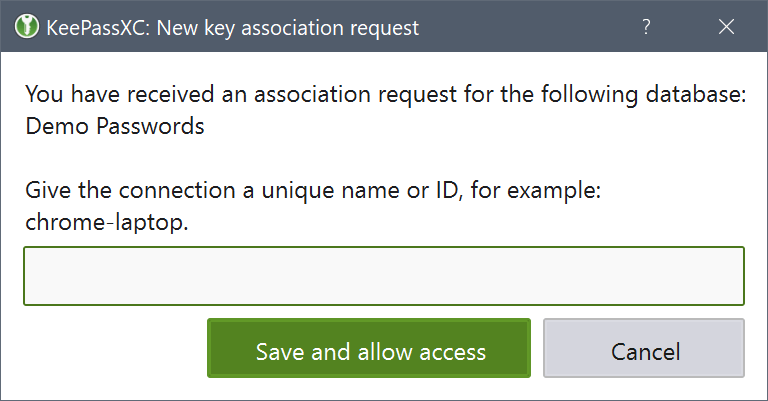Image resolution: width=768 pixels, height=401 pixels.
Task: Click the chrome-laptop example text
Action: (106, 223)
